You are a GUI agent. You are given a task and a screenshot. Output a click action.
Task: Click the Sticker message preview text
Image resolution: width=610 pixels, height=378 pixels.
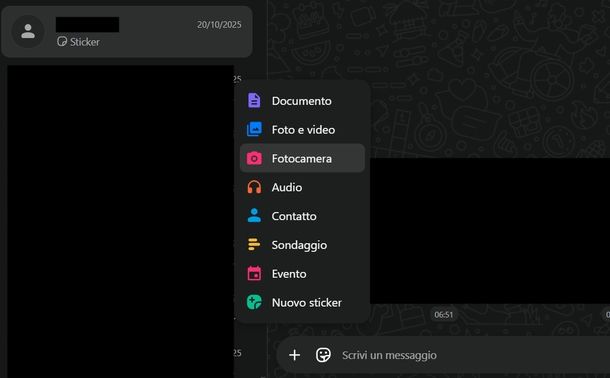pos(84,42)
